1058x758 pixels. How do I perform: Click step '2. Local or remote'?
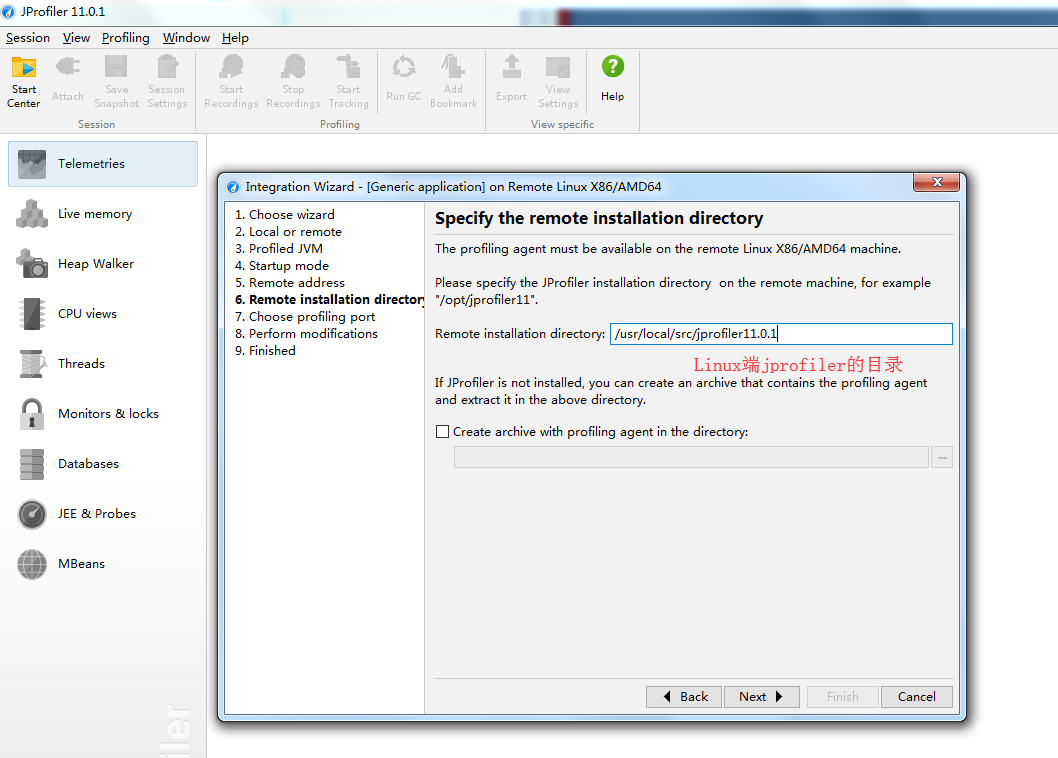click(x=288, y=232)
